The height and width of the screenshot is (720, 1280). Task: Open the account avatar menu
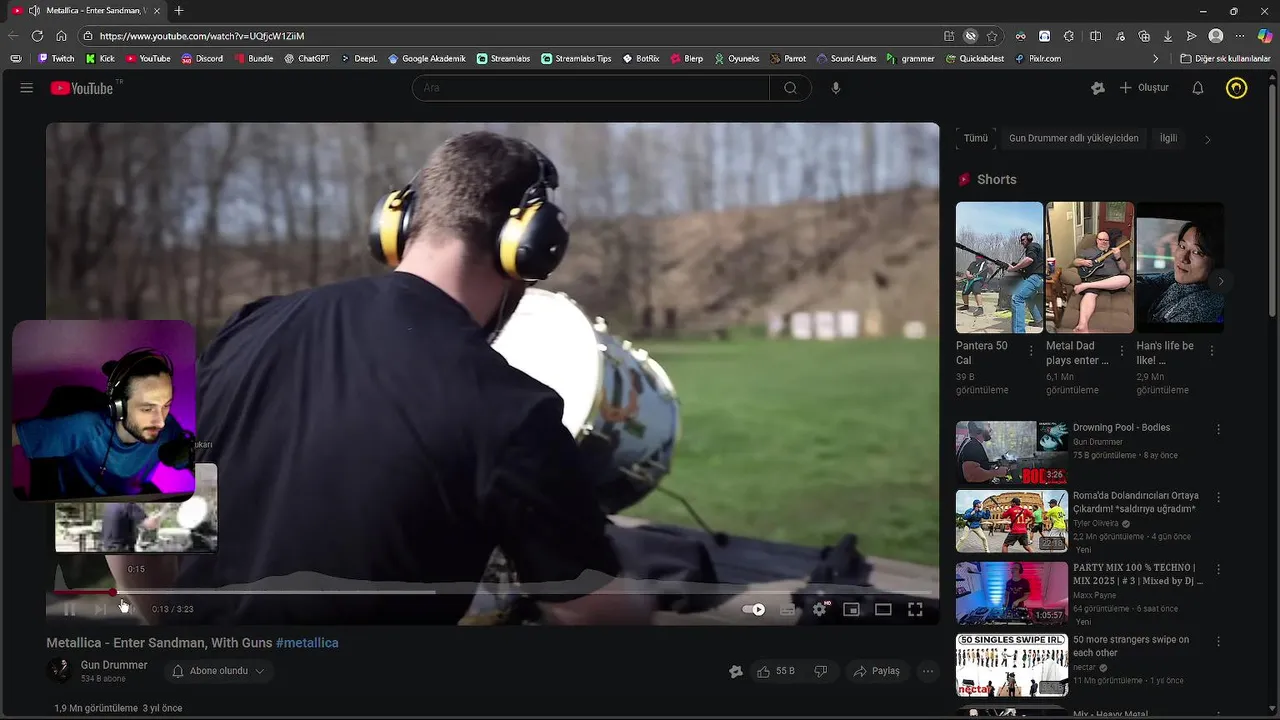pyautogui.click(x=1237, y=88)
